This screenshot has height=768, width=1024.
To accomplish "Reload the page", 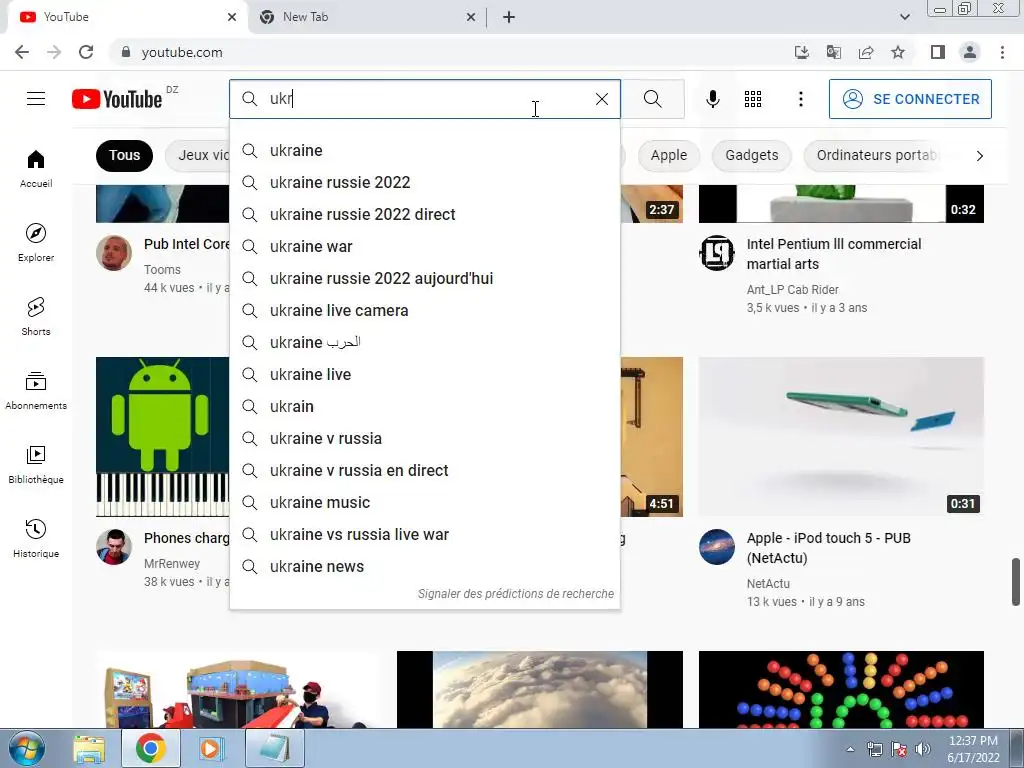I will 86,52.
